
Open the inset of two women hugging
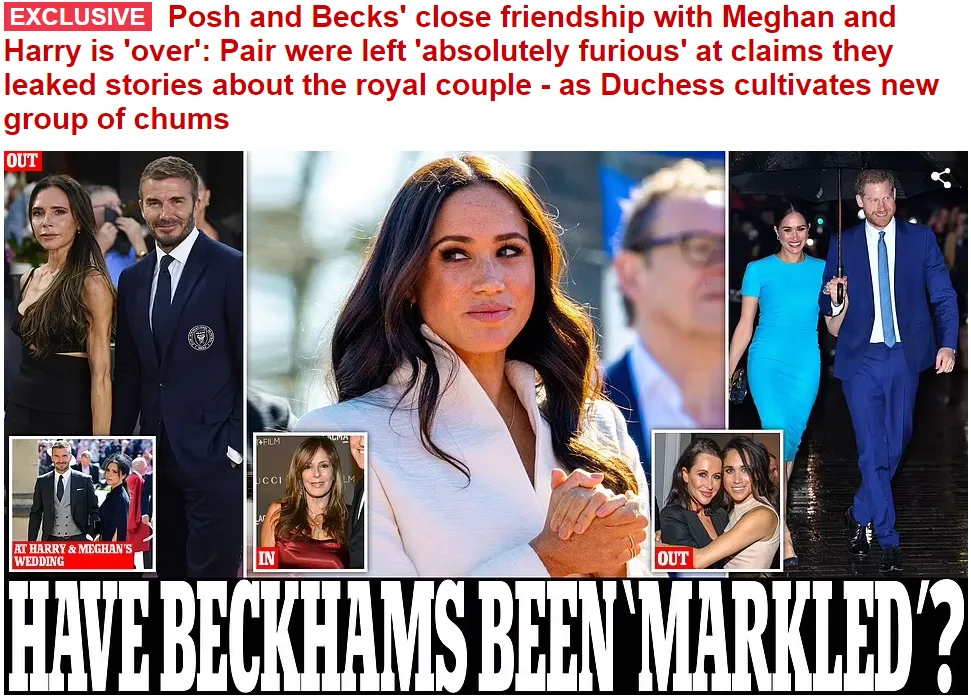pos(718,501)
